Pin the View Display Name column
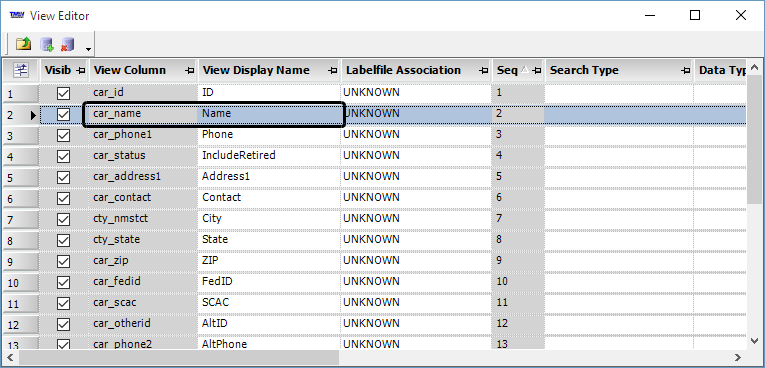This screenshot has width=765, height=368. click(x=332, y=71)
